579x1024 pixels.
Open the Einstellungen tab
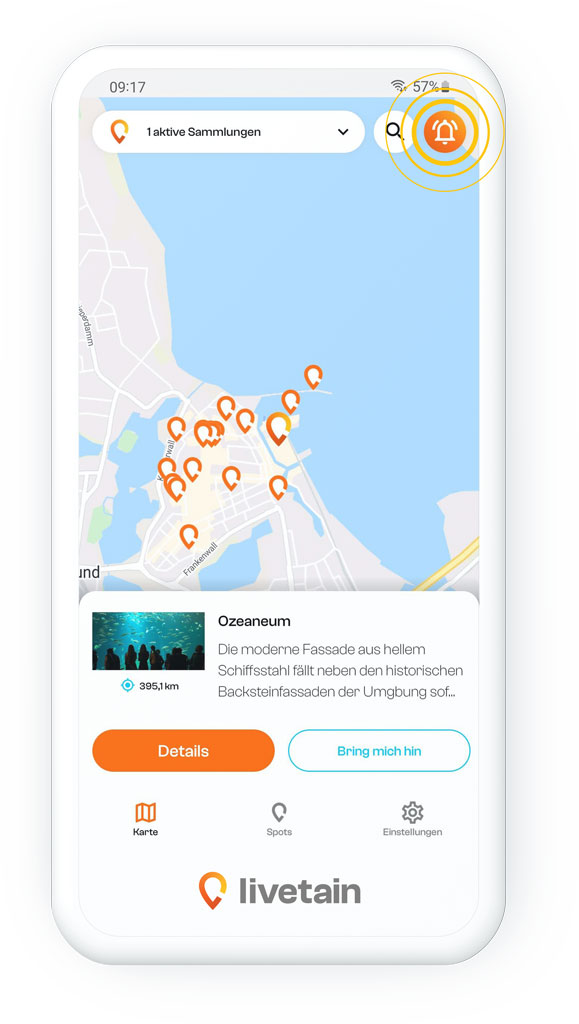tap(413, 820)
